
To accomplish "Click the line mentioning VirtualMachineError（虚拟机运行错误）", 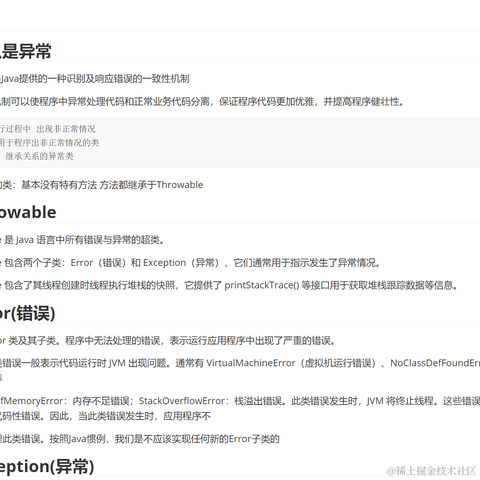I will point(240,363).
